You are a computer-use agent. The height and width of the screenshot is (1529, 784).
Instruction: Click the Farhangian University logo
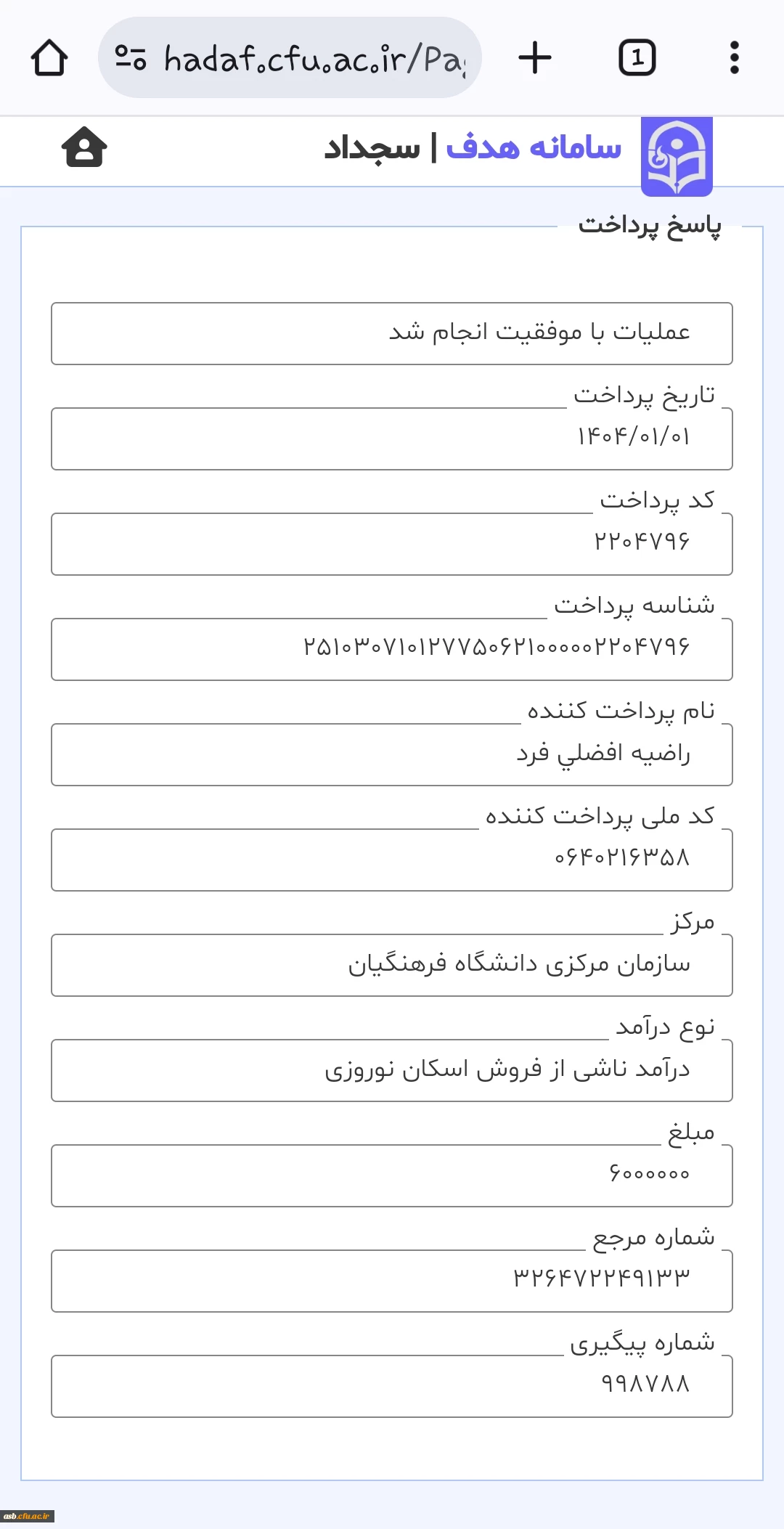[677, 156]
